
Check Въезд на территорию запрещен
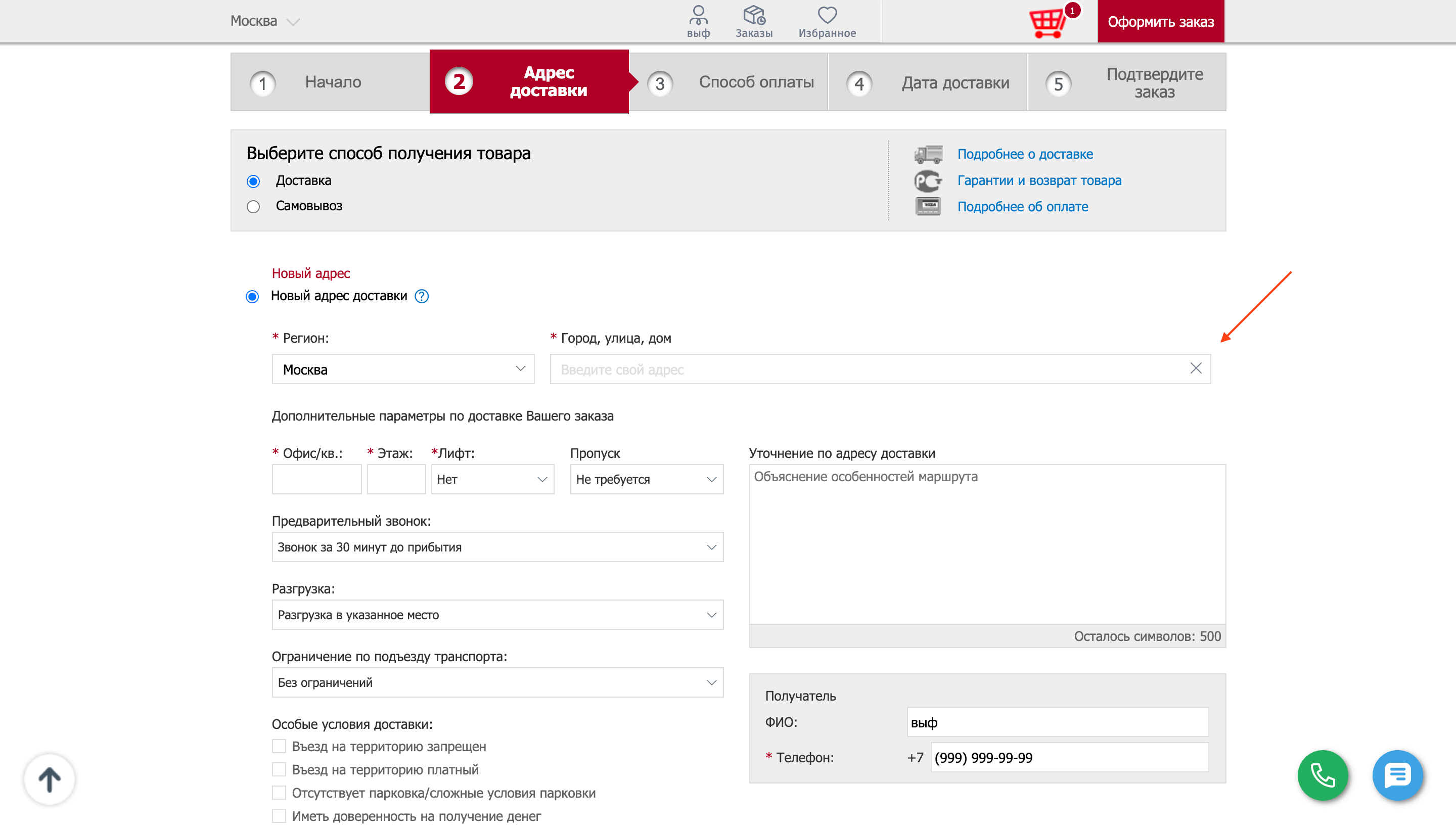tap(279, 746)
